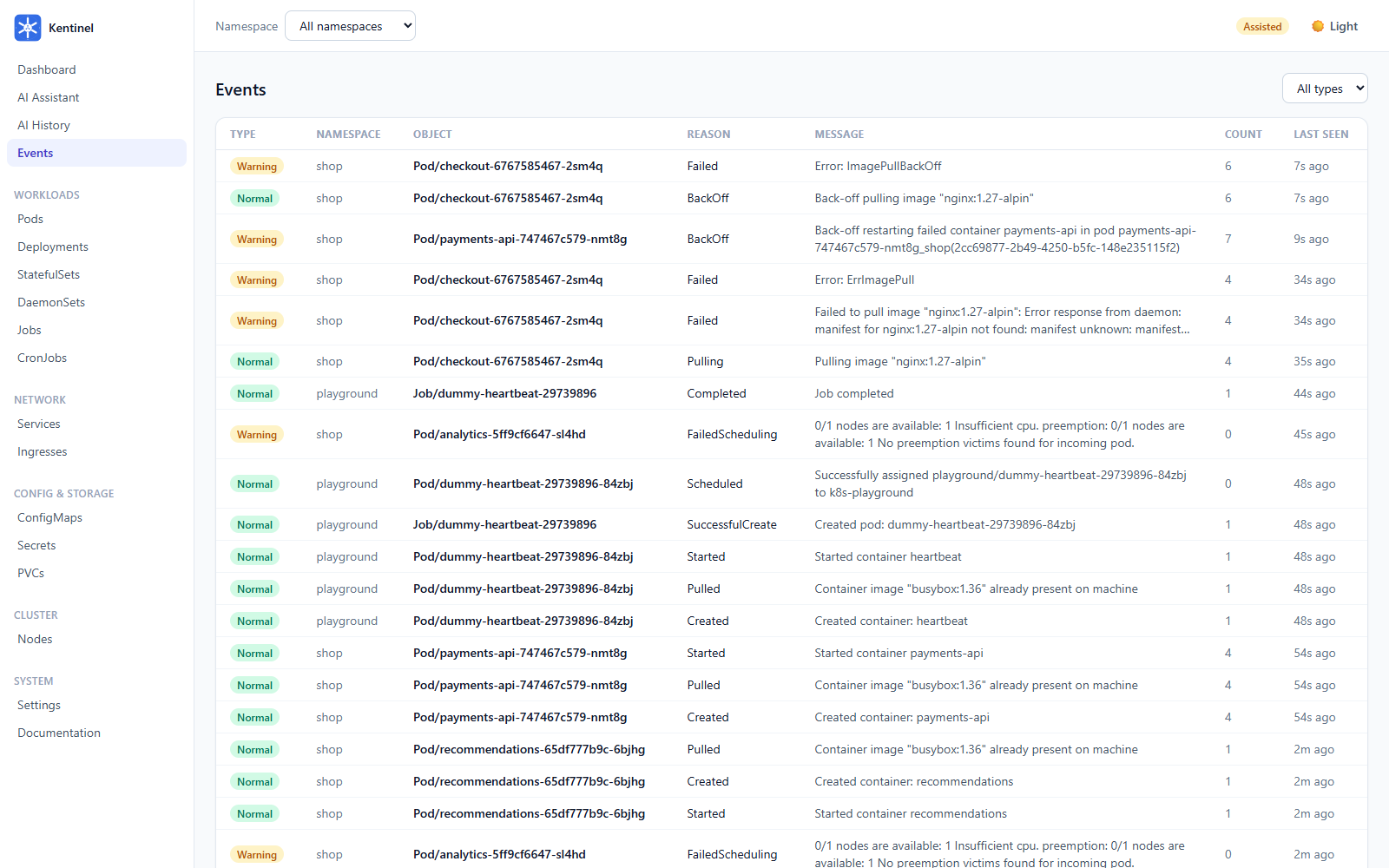Click the Assisted mode badge
Viewport: 1389px width, 868px height.
[1262, 26]
